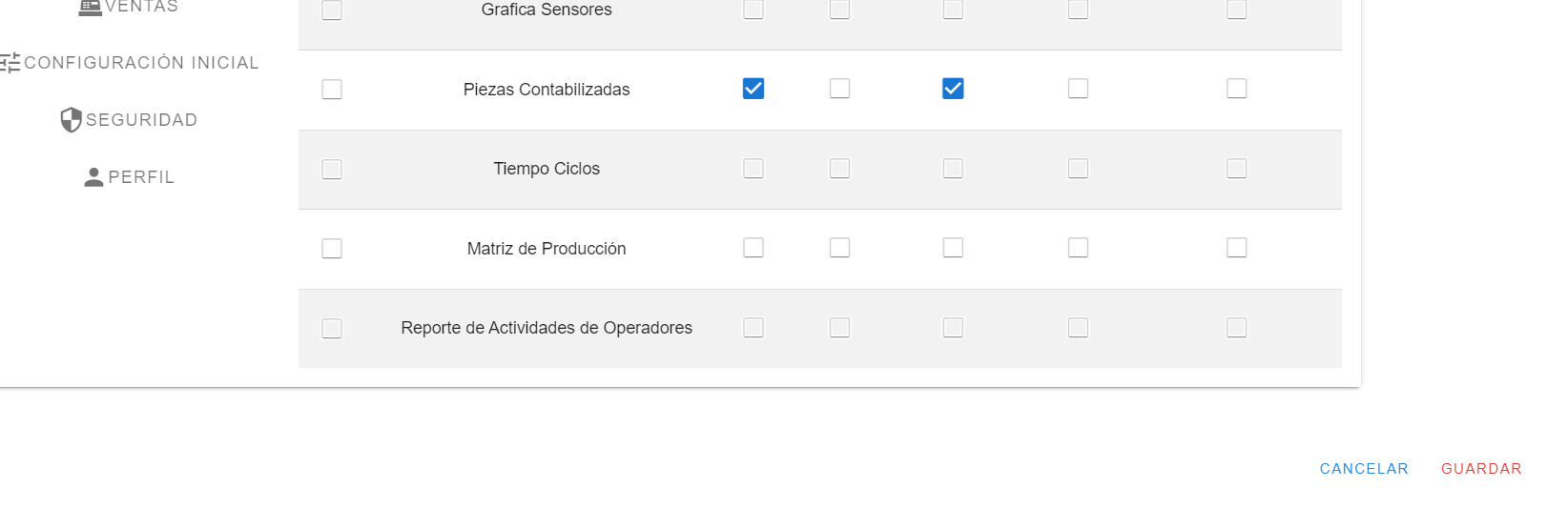1568x508 pixels.
Task: Check the last checkbox in Piezas Contabilizadas row
Action: (x=1237, y=89)
